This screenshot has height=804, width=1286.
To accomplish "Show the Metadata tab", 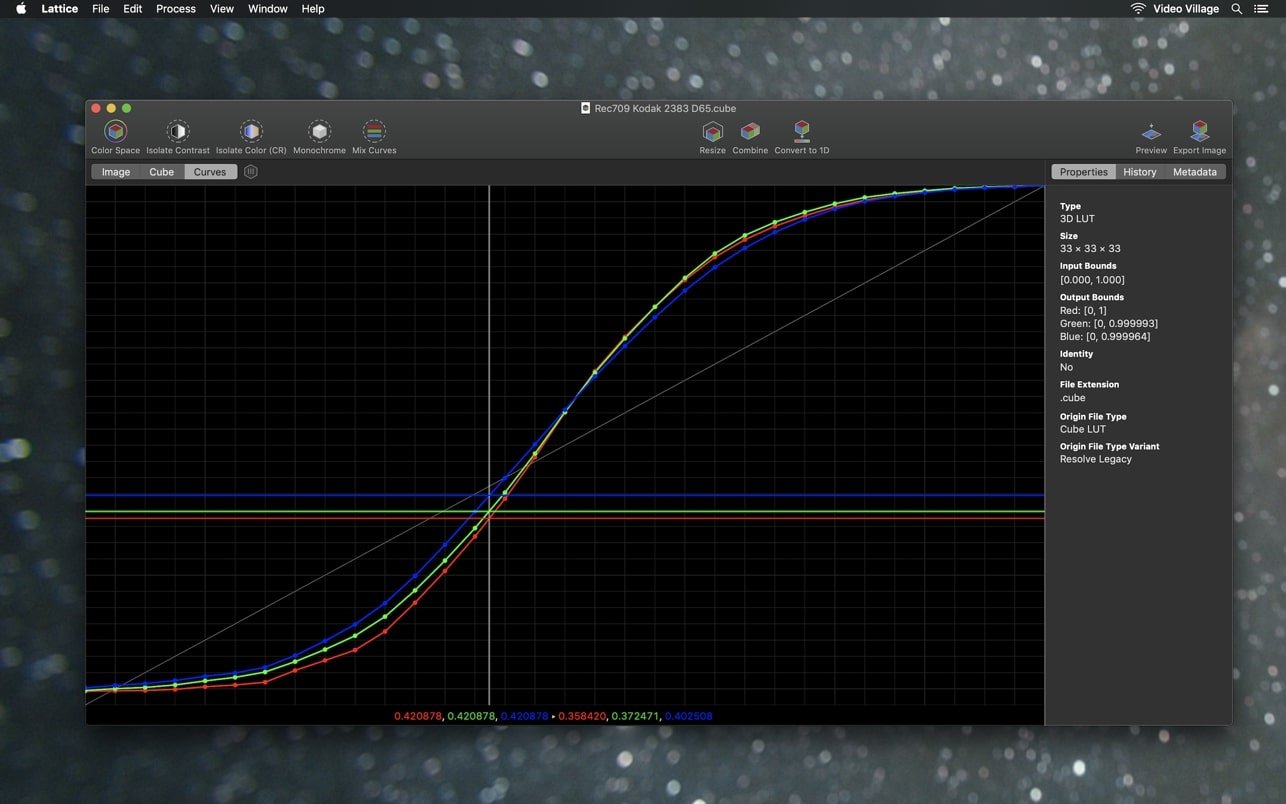I will click(1195, 172).
